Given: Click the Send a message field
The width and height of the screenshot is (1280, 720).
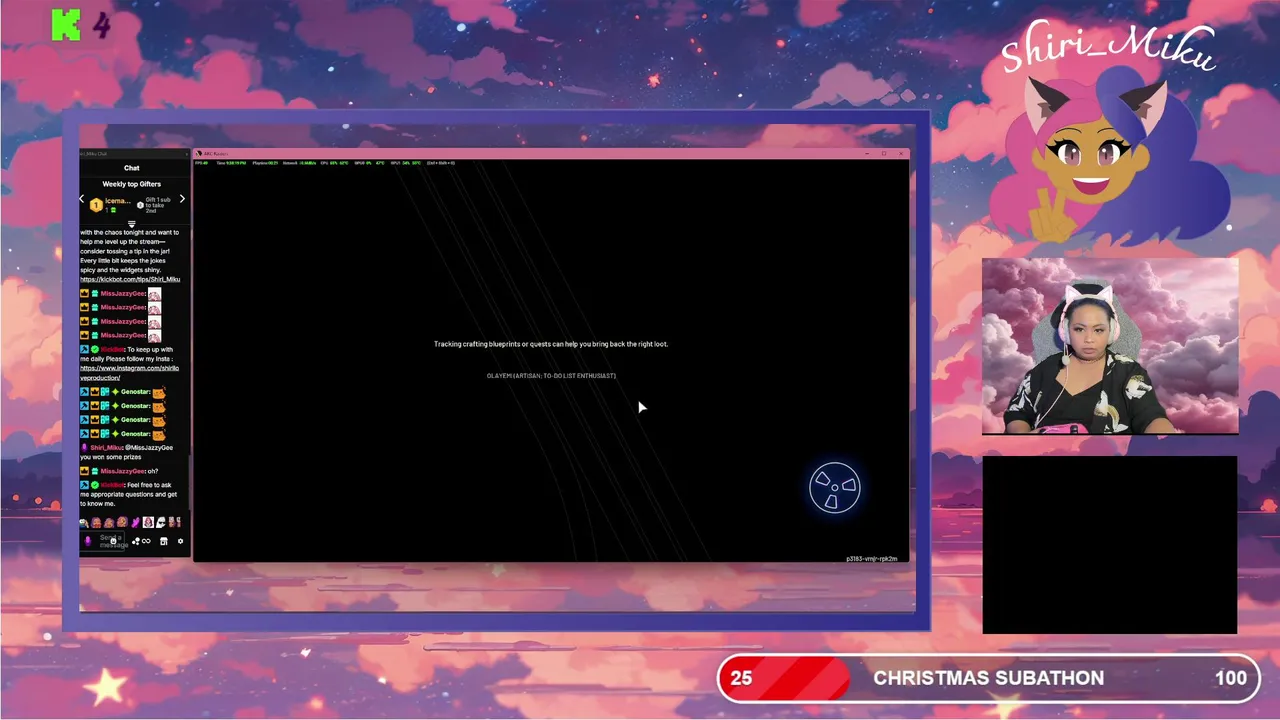Looking at the screenshot, I should (102, 541).
